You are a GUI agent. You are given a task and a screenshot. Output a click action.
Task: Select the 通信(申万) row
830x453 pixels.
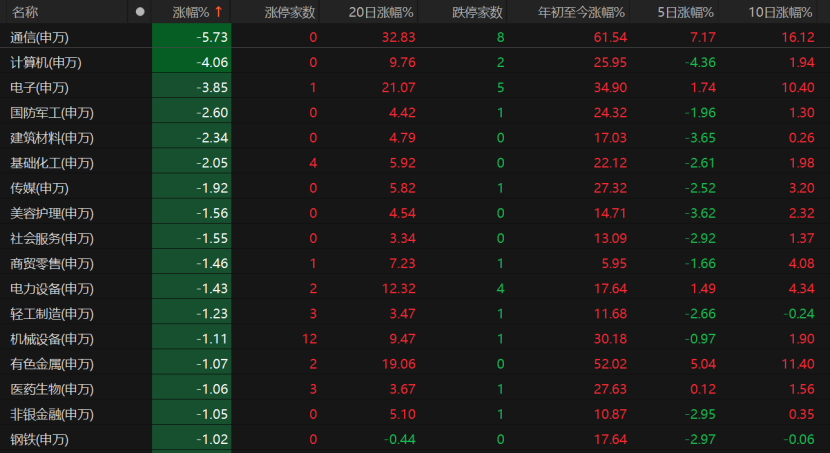(46, 37)
